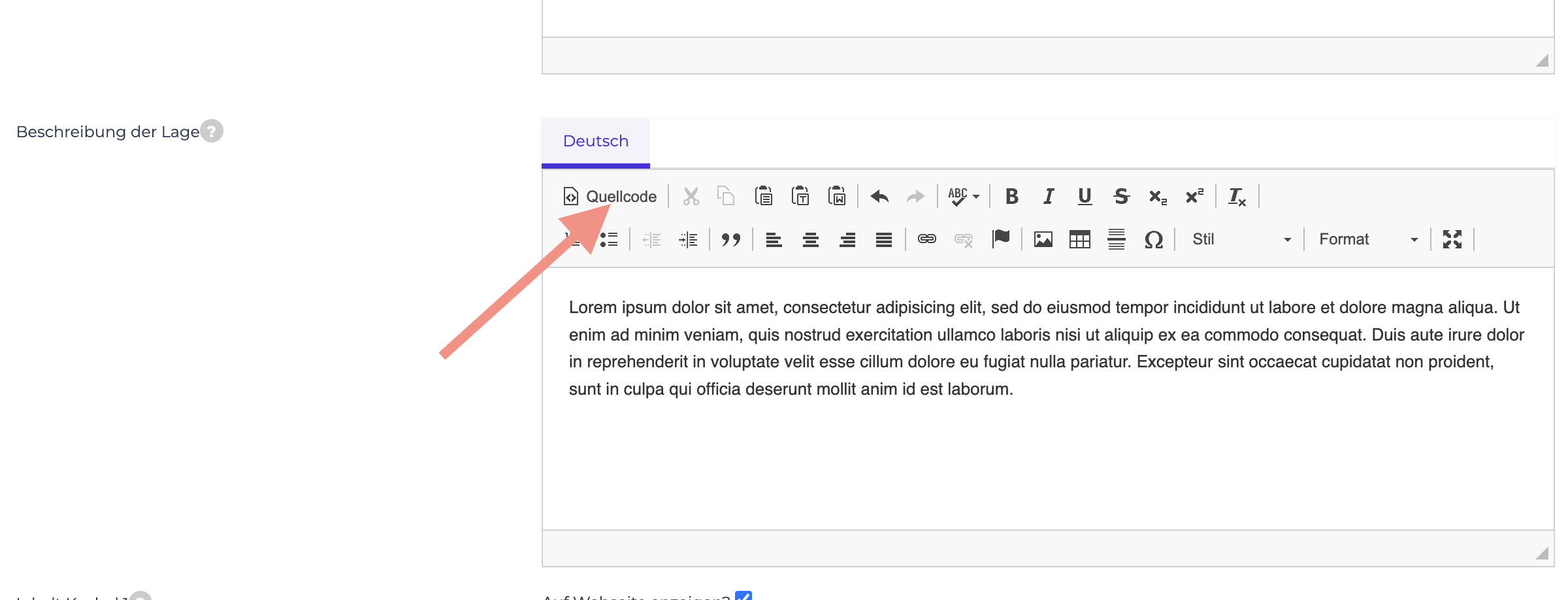
Task: Open the Stil styles dropdown
Action: [1241, 239]
